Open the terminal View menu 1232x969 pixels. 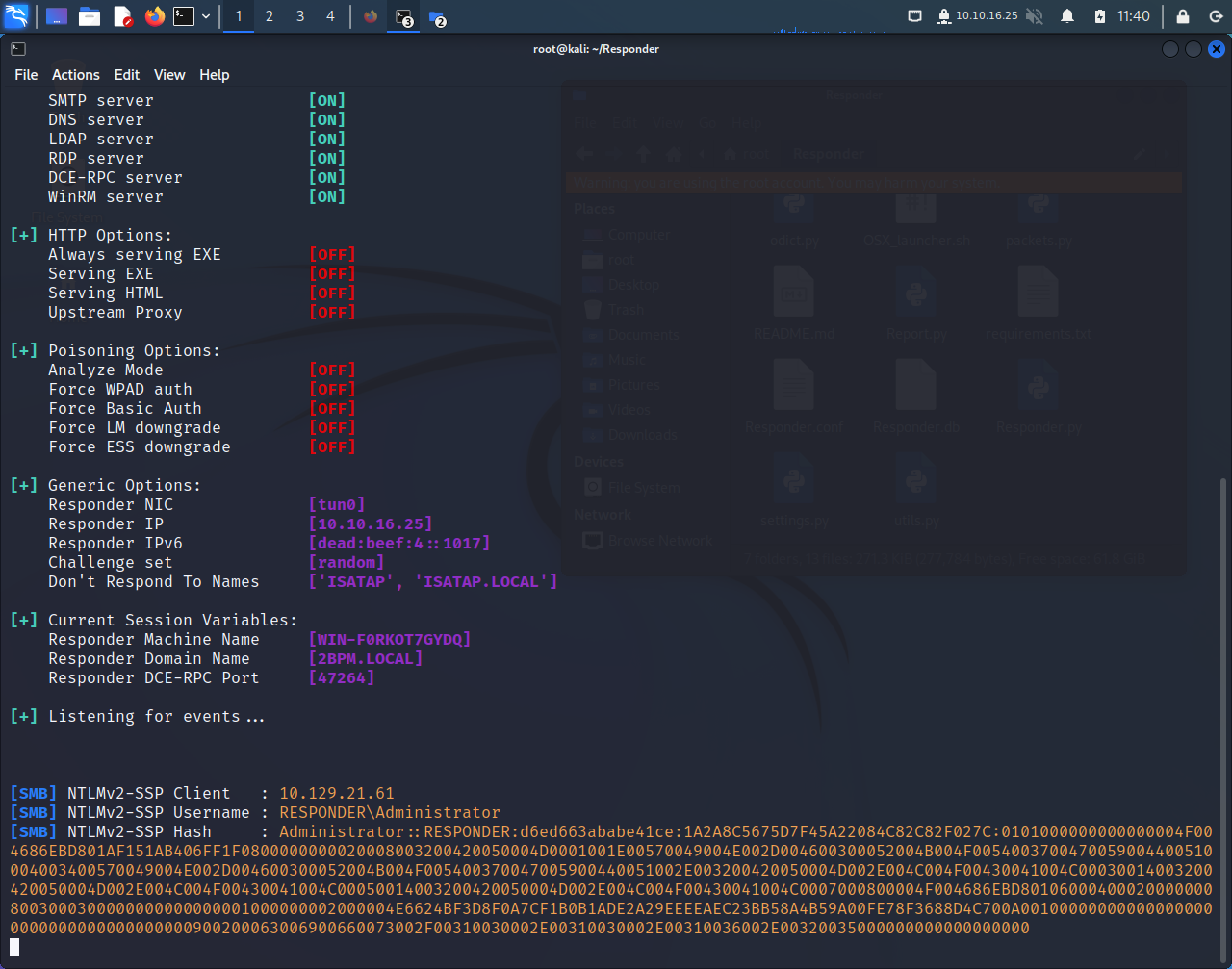click(x=169, y=75)
